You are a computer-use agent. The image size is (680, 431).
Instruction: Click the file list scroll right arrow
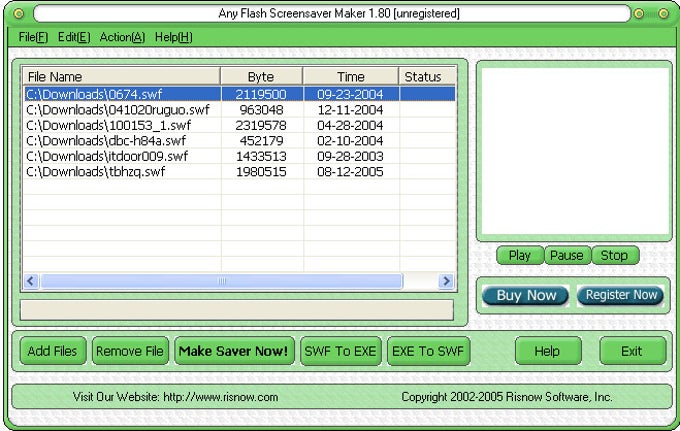coord(446,281)
